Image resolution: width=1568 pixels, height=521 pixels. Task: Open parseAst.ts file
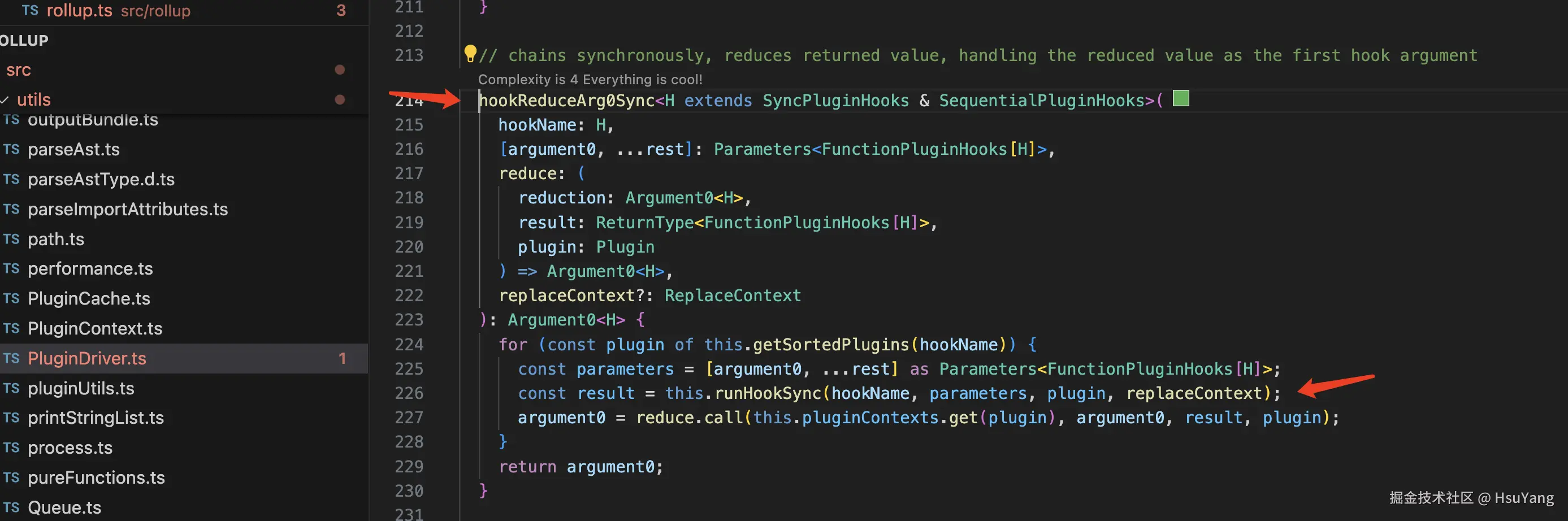point(73,149)
